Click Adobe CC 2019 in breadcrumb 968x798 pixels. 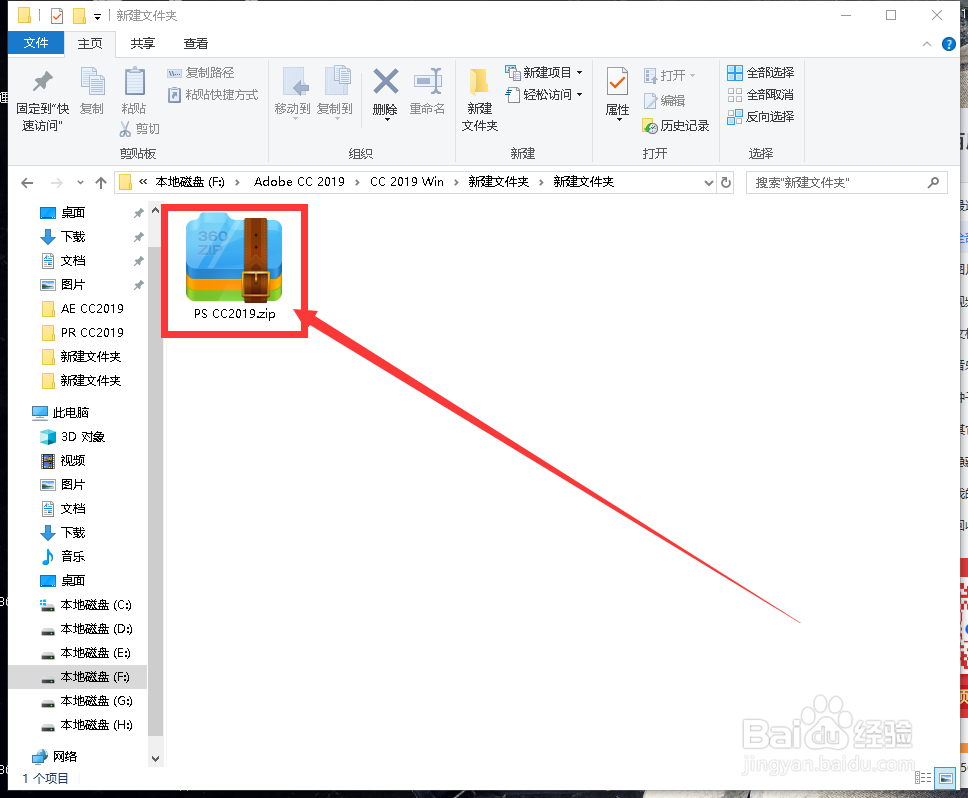(299, 181)
